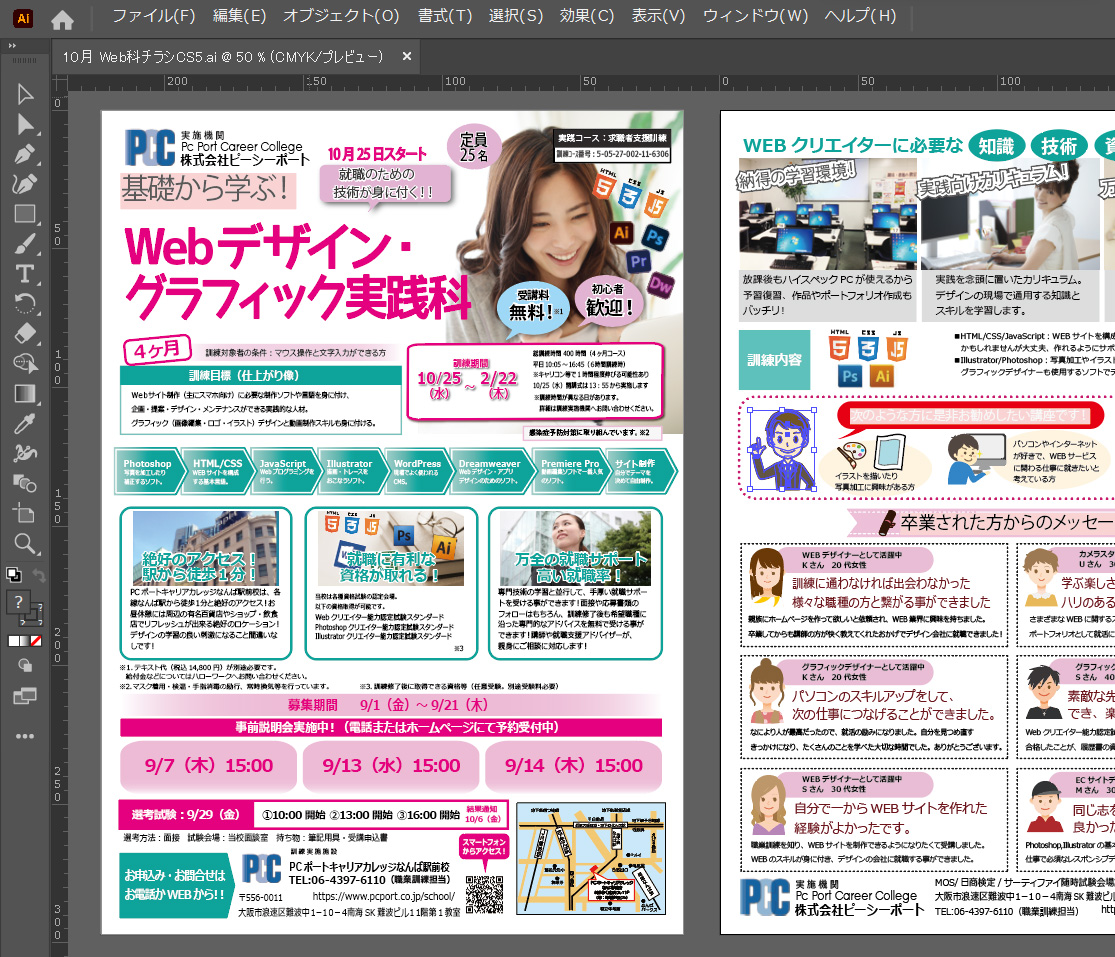The width and height of the screenshot is (1115, 957).
Task: Open the drawing mode options
Action: click(25, 666)
